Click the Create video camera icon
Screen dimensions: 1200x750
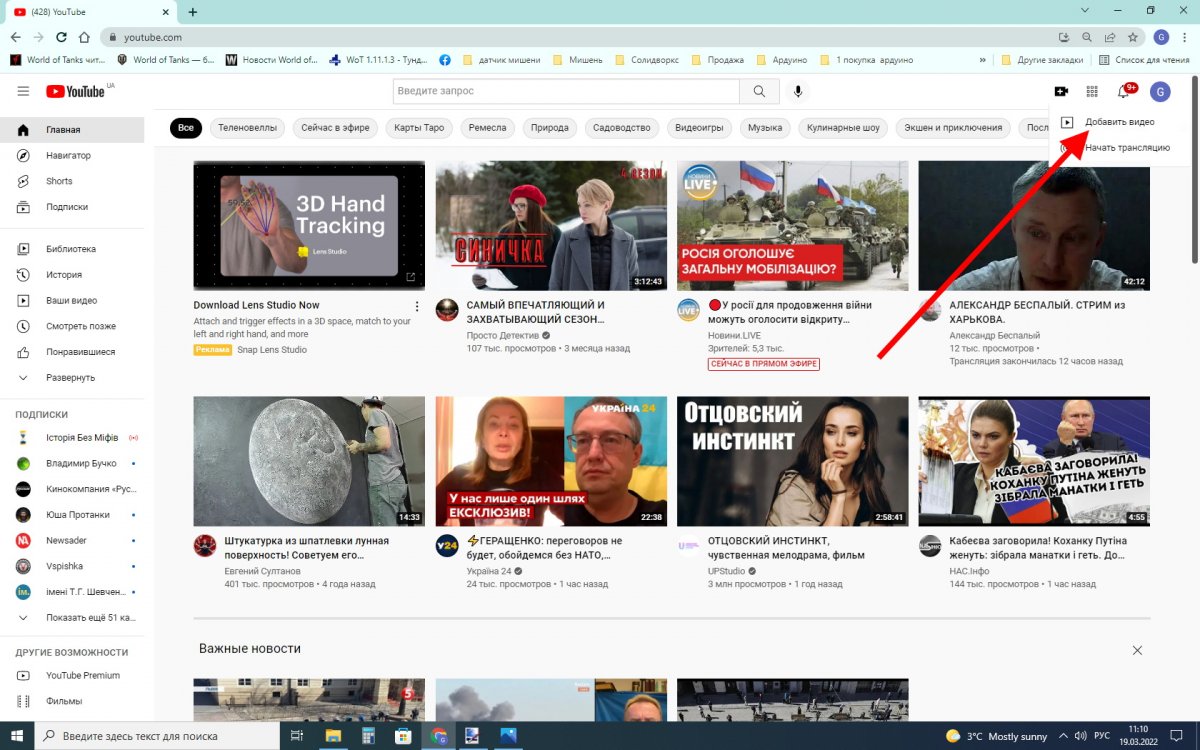(x=1062, y=91)
